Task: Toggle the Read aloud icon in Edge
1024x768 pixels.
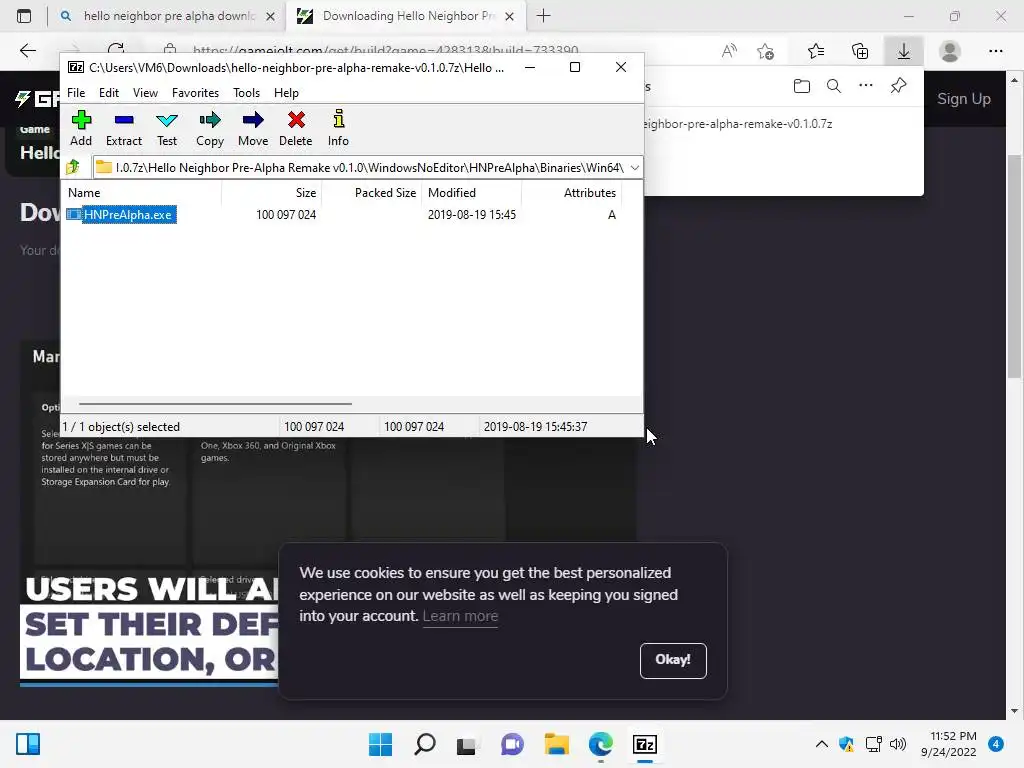Action: click(x=729, y=51)
